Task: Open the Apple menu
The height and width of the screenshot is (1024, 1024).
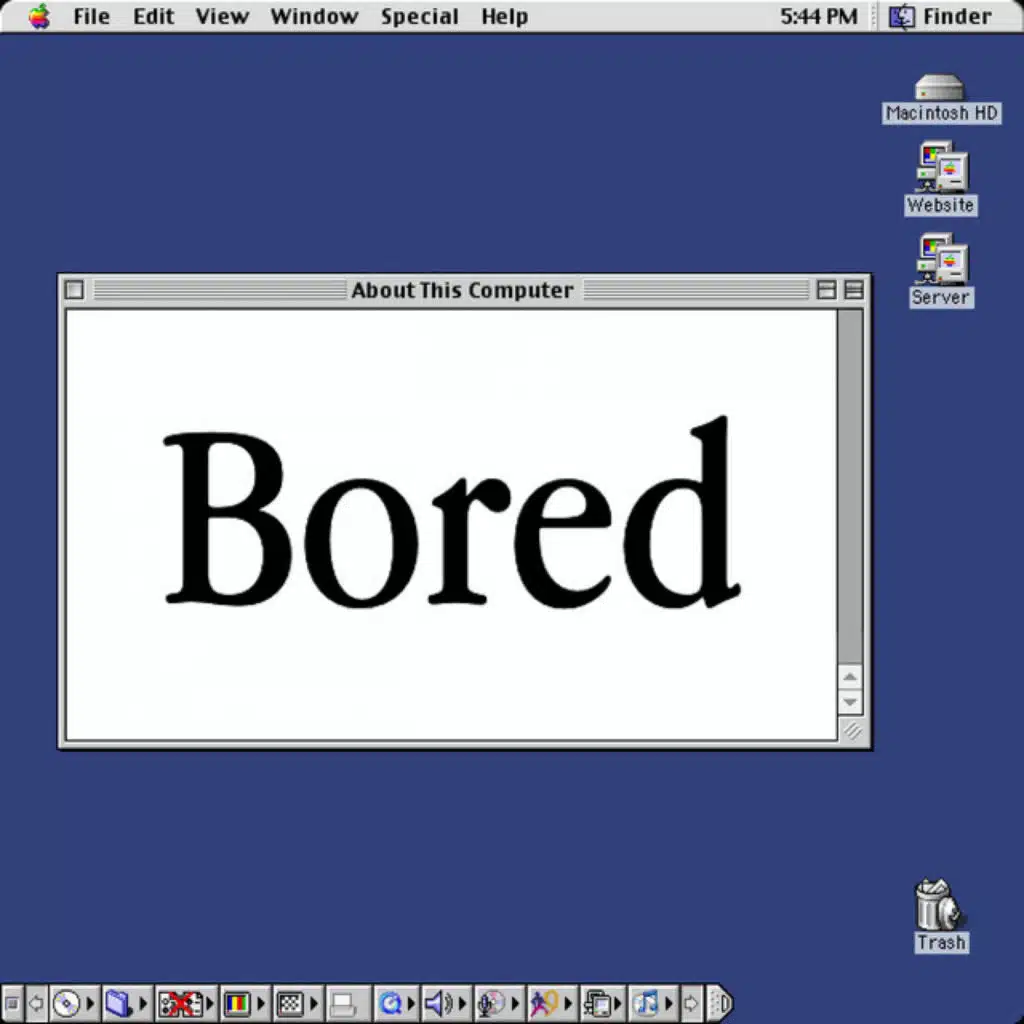Action: (x=39, y=16)
